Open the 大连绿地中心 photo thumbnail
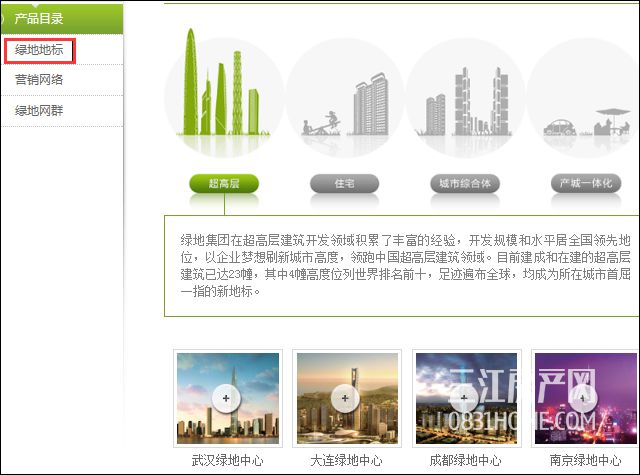The width and height of the screenshot is (640, 475). 347,398
